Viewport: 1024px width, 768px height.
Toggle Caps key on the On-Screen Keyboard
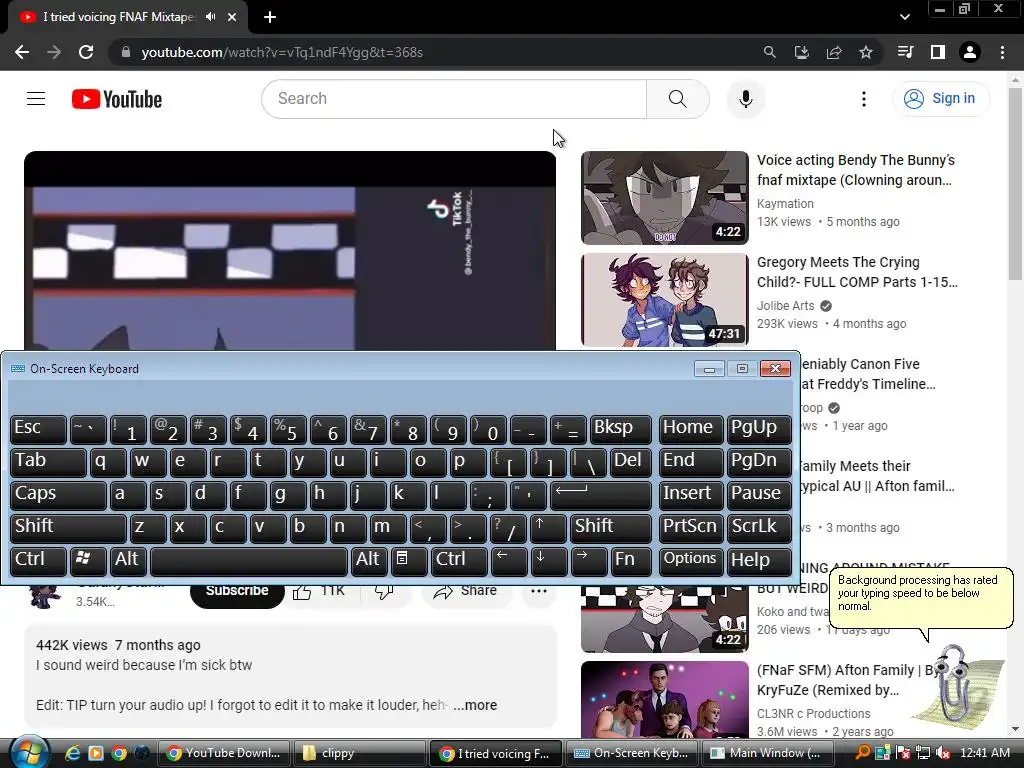coord(58,494)
